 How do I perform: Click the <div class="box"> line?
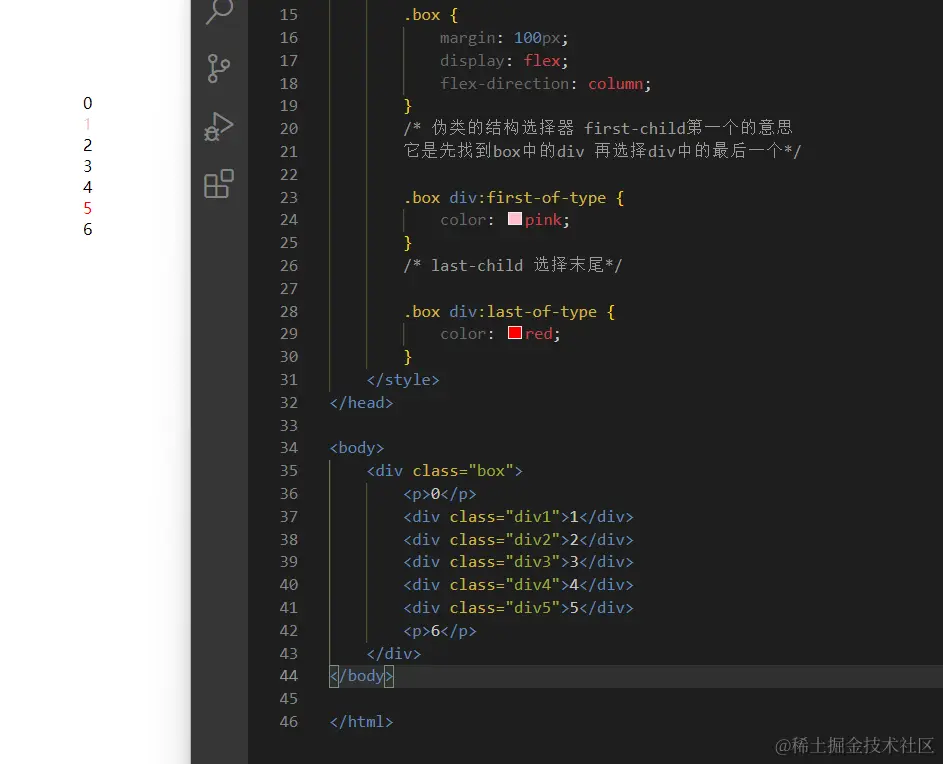[x=444, y=470]
